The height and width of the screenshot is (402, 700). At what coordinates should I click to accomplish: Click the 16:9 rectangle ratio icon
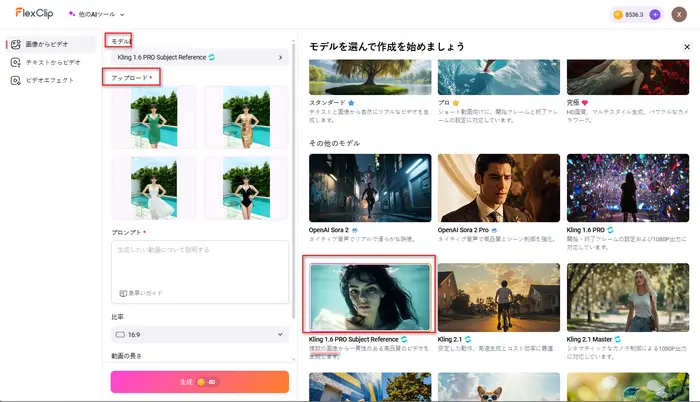point(120,335)
